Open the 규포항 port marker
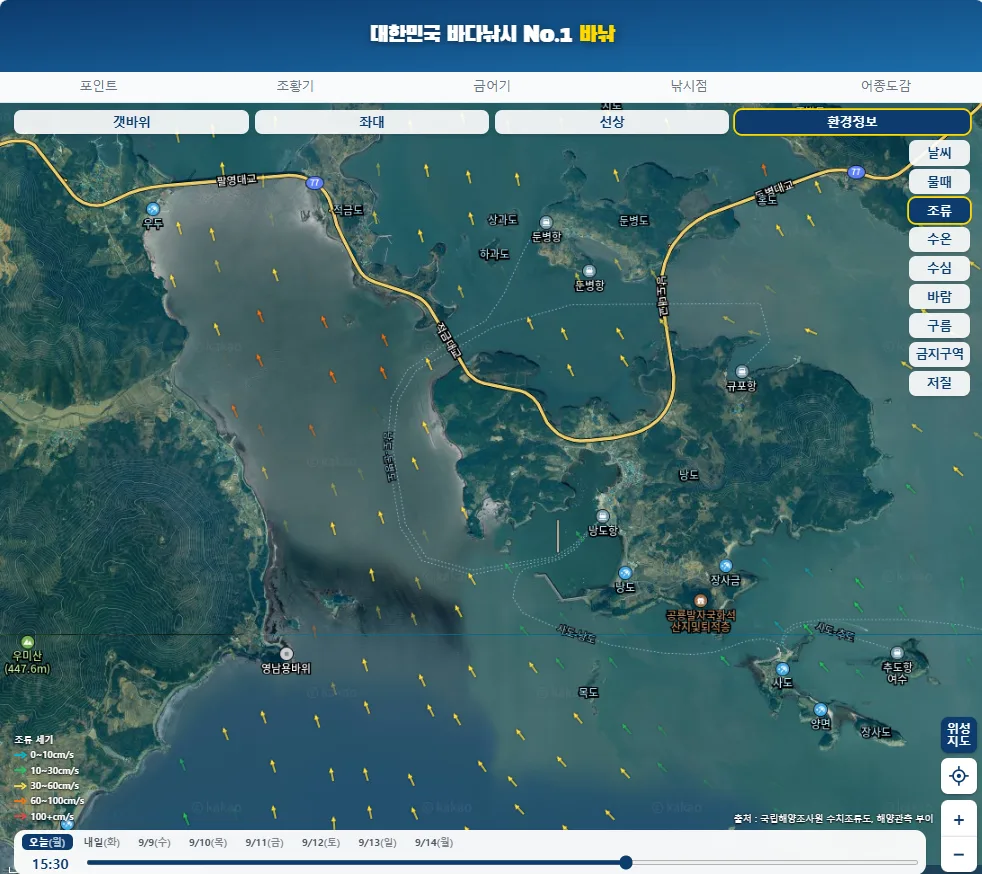 click(x=742, y=372)
